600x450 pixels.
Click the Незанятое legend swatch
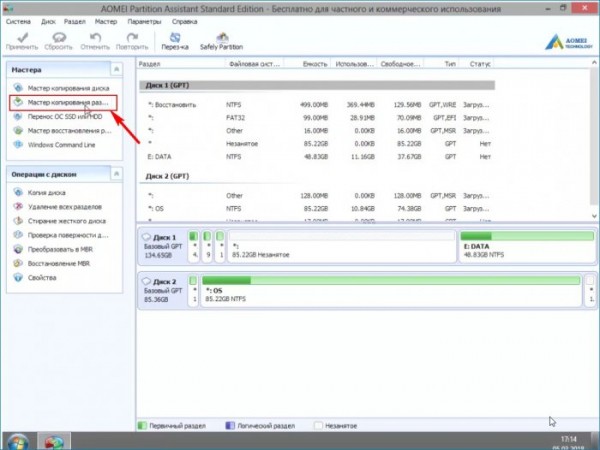(x=318, y=426)
